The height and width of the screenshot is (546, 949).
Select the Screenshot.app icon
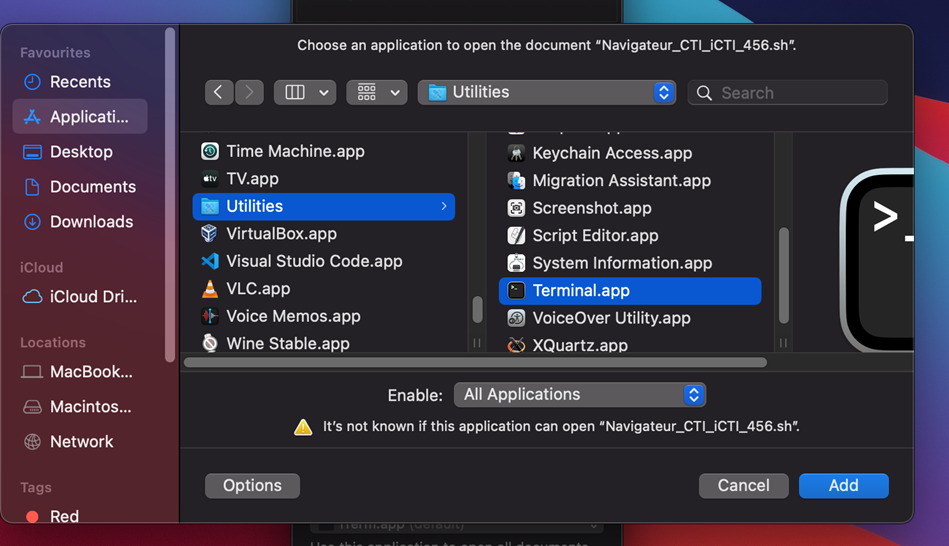coord(516,208)
